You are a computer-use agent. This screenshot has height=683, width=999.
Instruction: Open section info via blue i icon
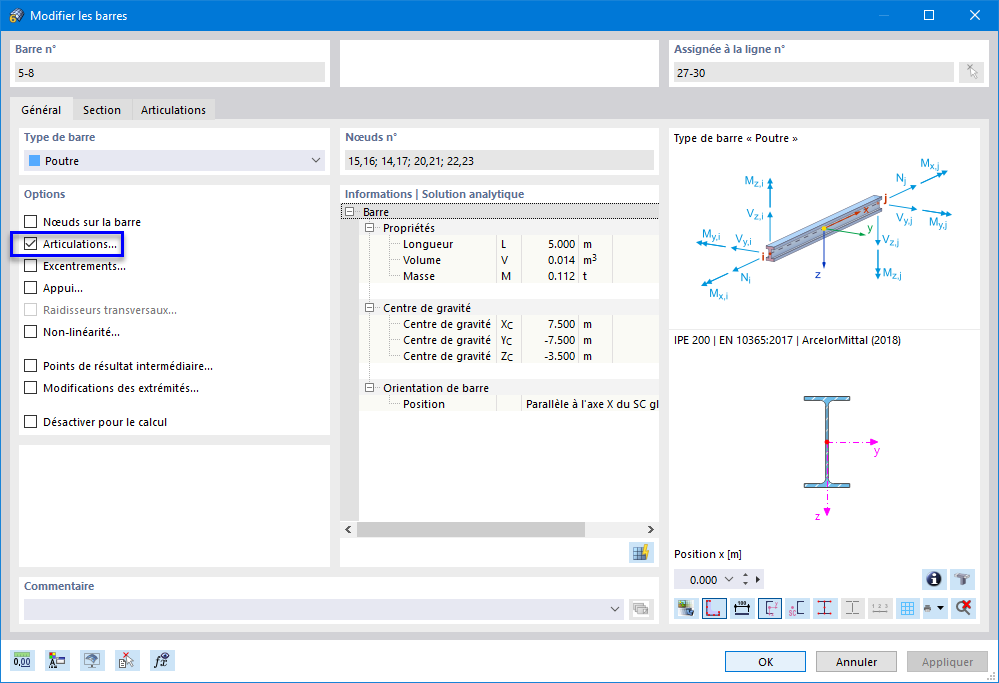[934, 579]
